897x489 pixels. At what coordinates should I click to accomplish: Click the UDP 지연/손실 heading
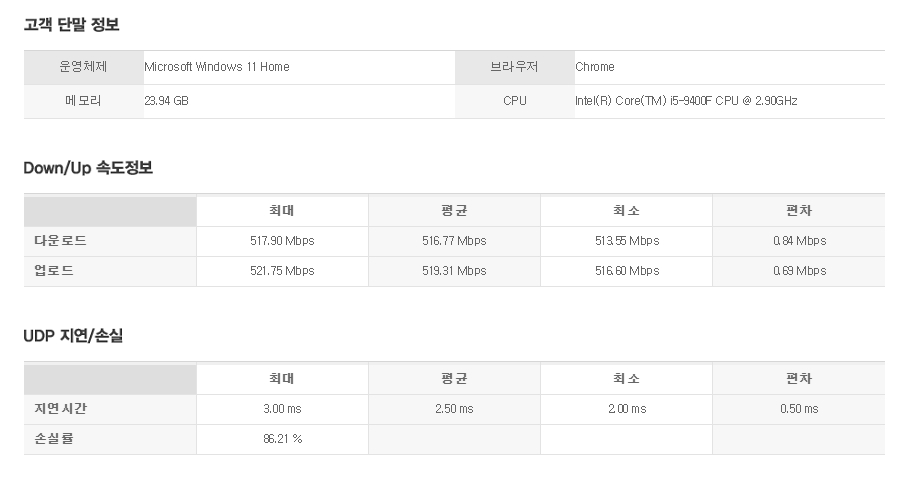click(x=73, y=336)
